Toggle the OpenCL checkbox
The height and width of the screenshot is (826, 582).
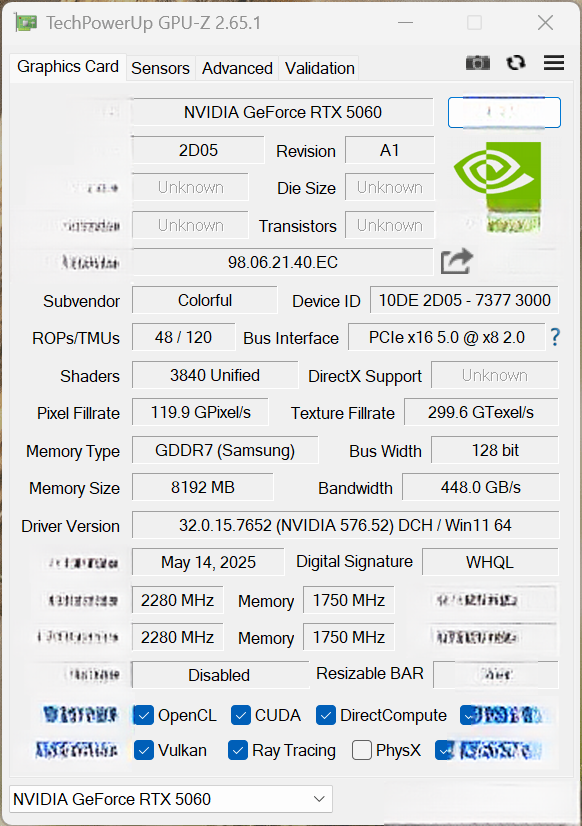point(143,715)
